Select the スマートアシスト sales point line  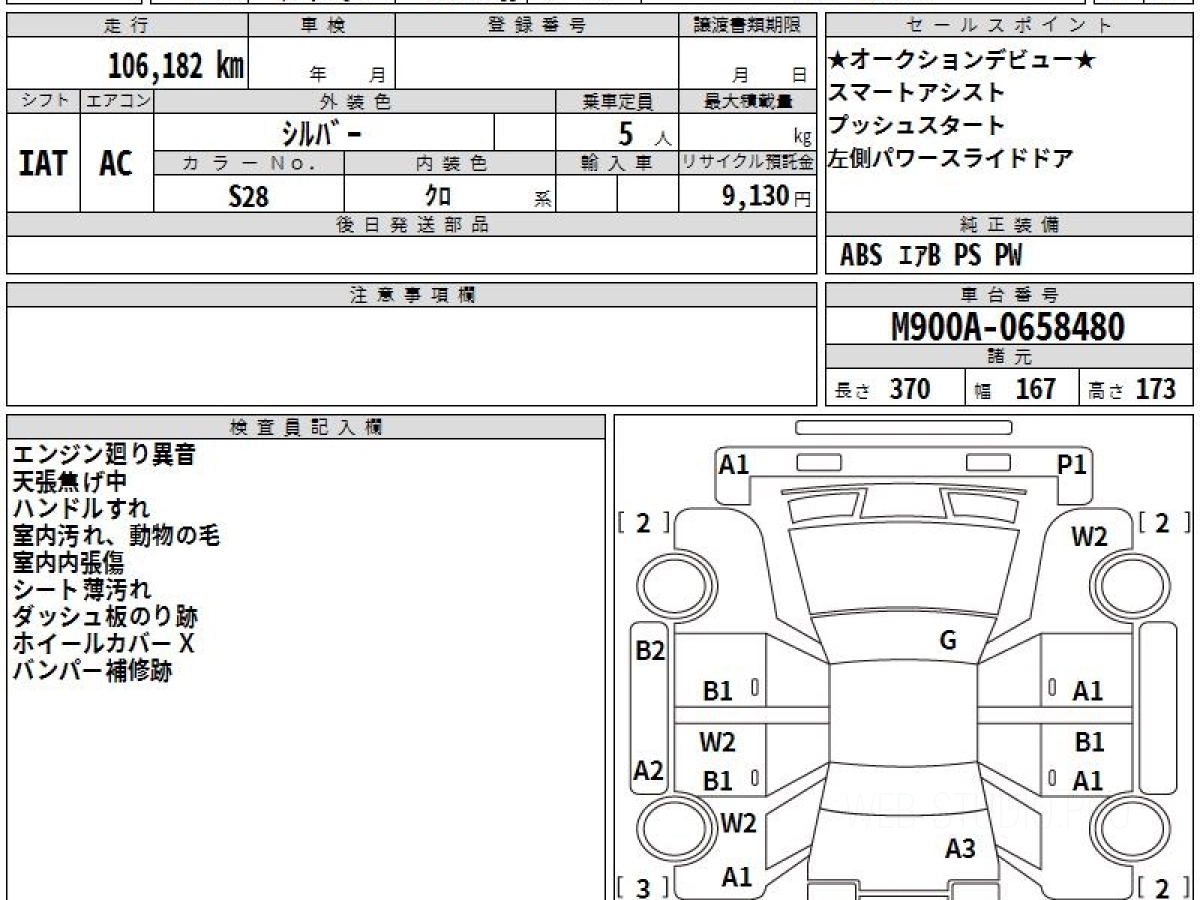pos(916,93)
